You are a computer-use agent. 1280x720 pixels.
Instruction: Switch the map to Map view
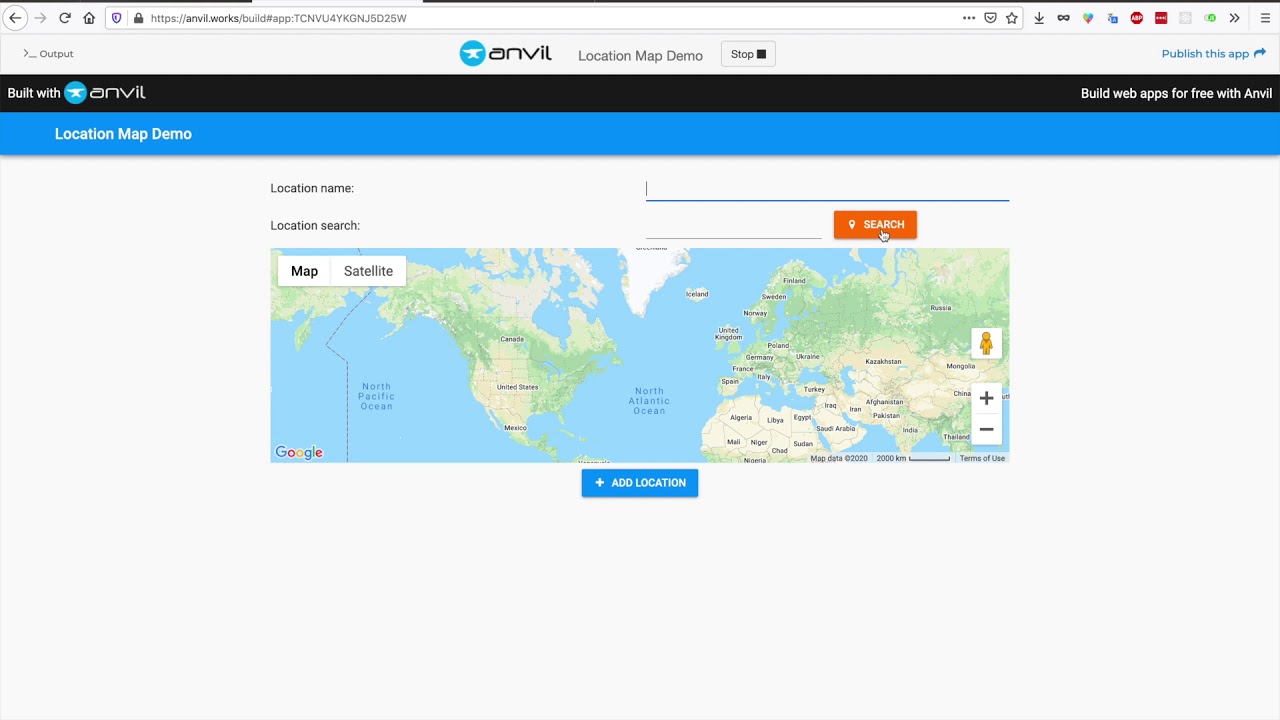tap(304, 271)
